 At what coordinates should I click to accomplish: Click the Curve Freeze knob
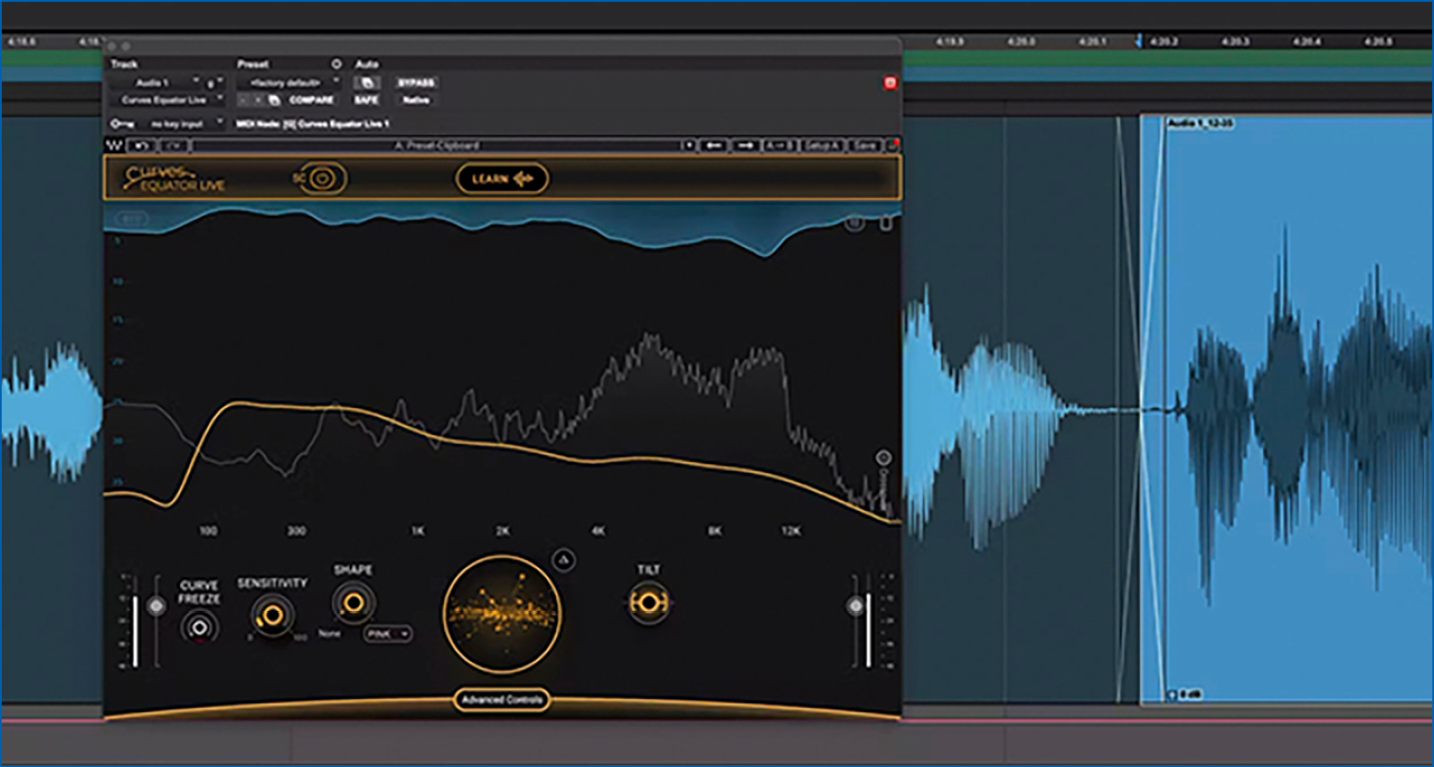pyautogui.click(x=199, y=627)
